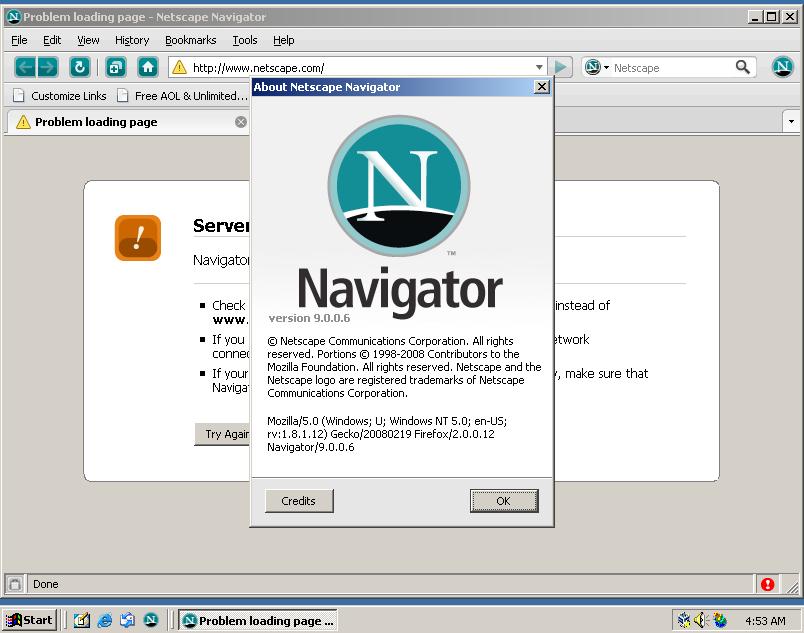Click the Home icon in the toolbar

[148, 67]
